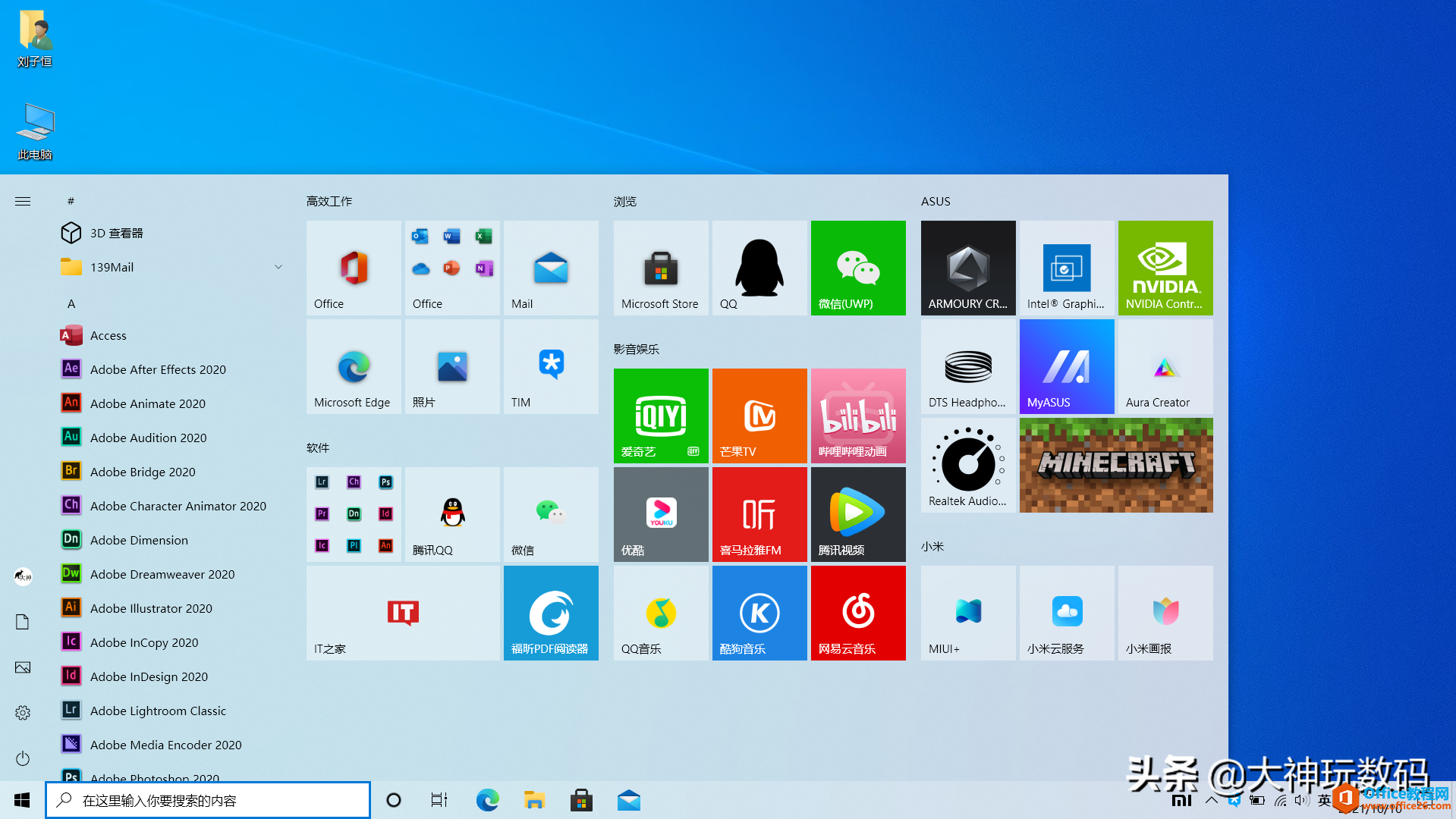Launch Adobe After Effects 2020
Image resolution: width=1456 pixels, height=819 pixels.
(x=173, y=369)
